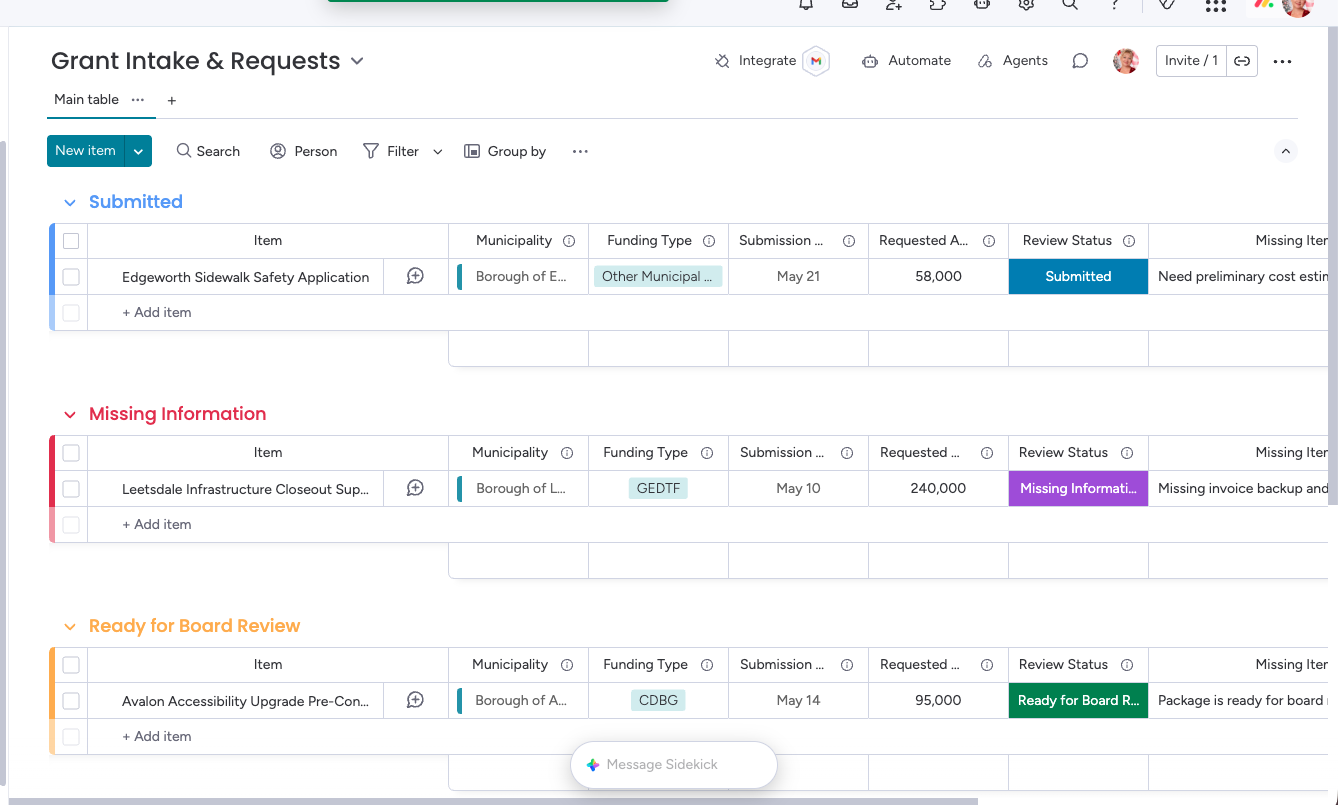The height and width of the screenshot is (805, 1338).
Task: Open board options three-dot menu beside Invite
Action: pyautogui.click(x=1283, y=61)
